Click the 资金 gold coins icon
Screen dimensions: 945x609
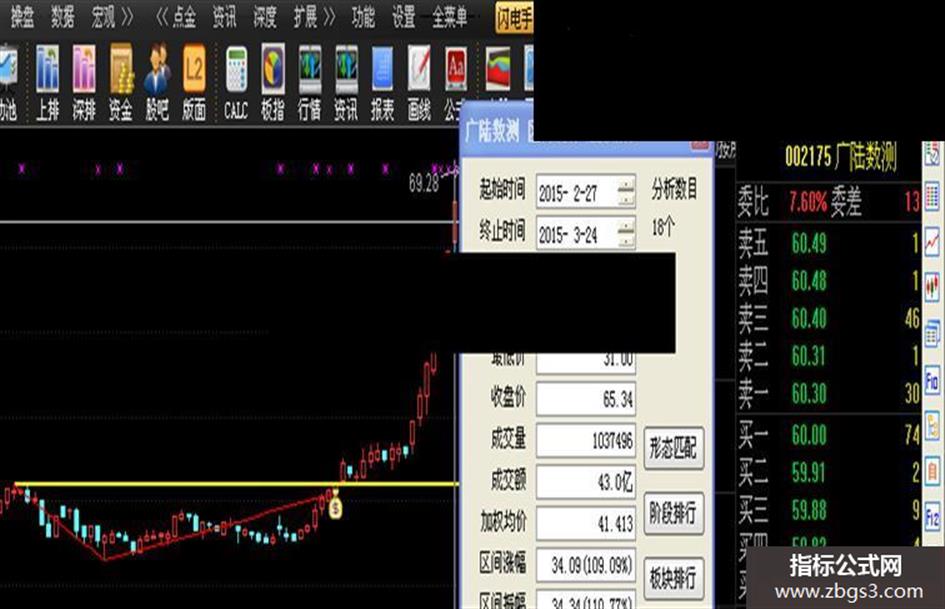(x=121, y=83)
